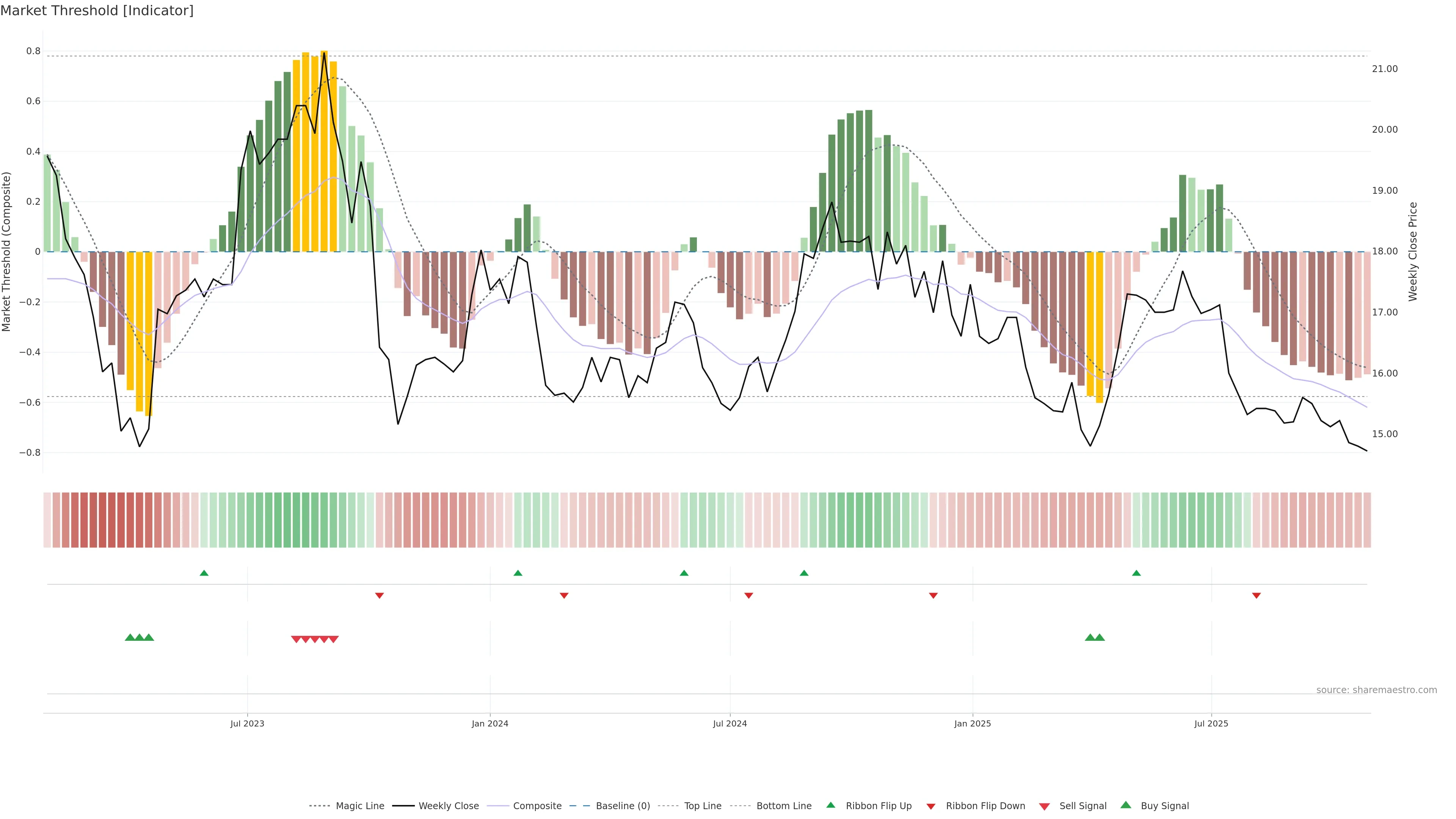Screen dimensions: 1456x819
Task: Click the Jul 2024 x-axis label
Action: 730,723
